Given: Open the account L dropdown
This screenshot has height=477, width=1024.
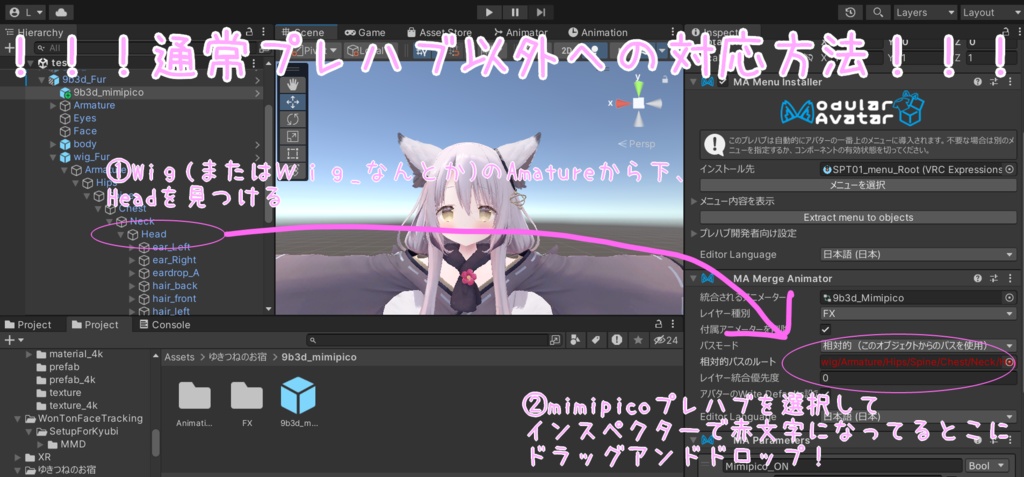Looking at the screenshot, I should click(26, 12).
